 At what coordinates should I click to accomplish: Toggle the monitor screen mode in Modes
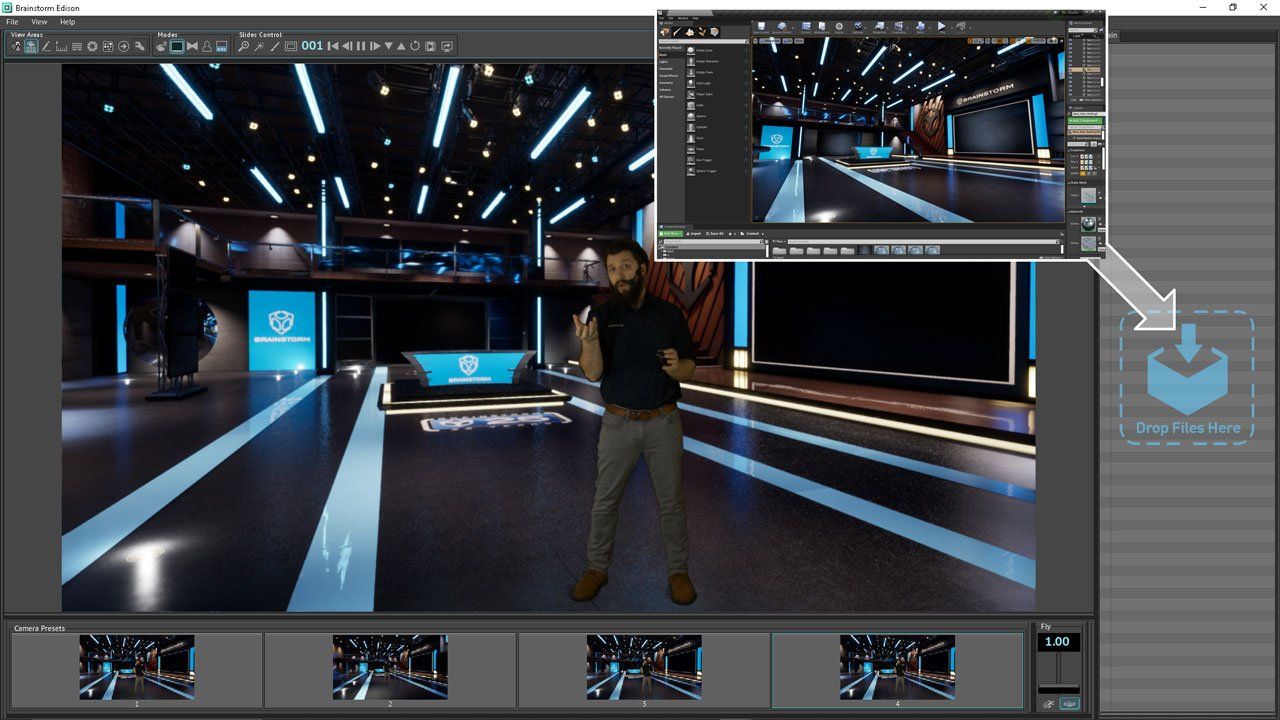pos(177,46)
